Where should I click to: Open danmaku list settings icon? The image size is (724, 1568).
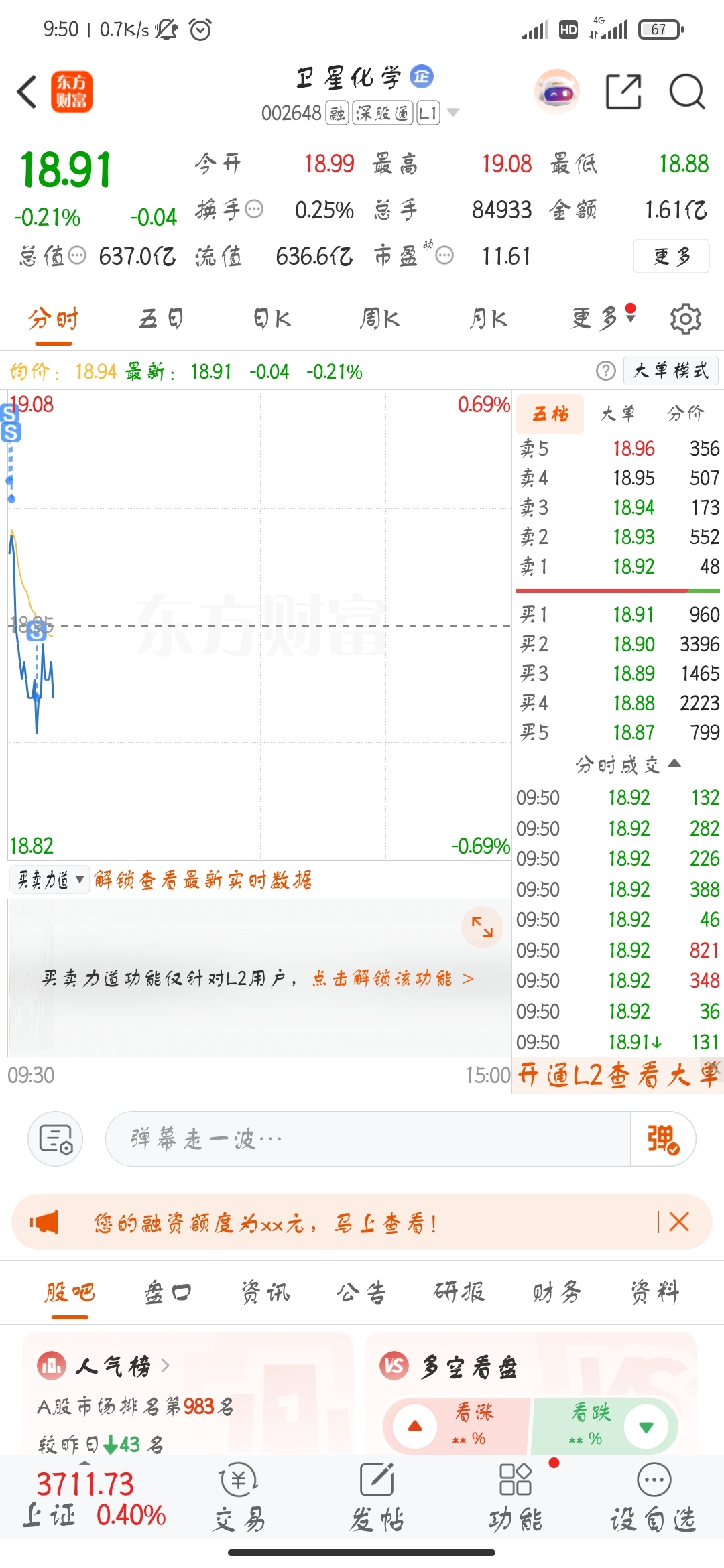(x=55, y=1138)
